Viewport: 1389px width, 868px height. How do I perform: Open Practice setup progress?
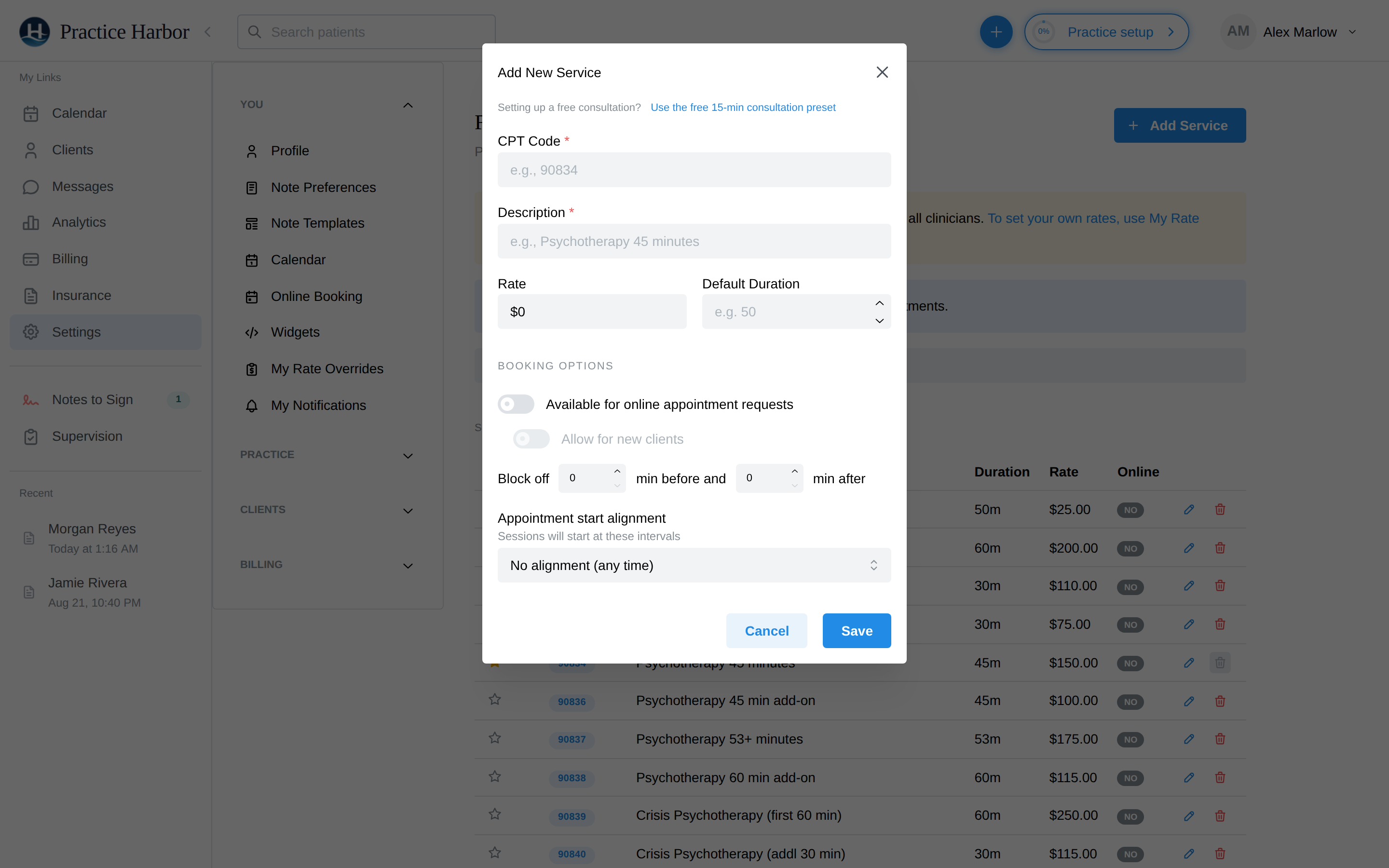(1106, 32)
